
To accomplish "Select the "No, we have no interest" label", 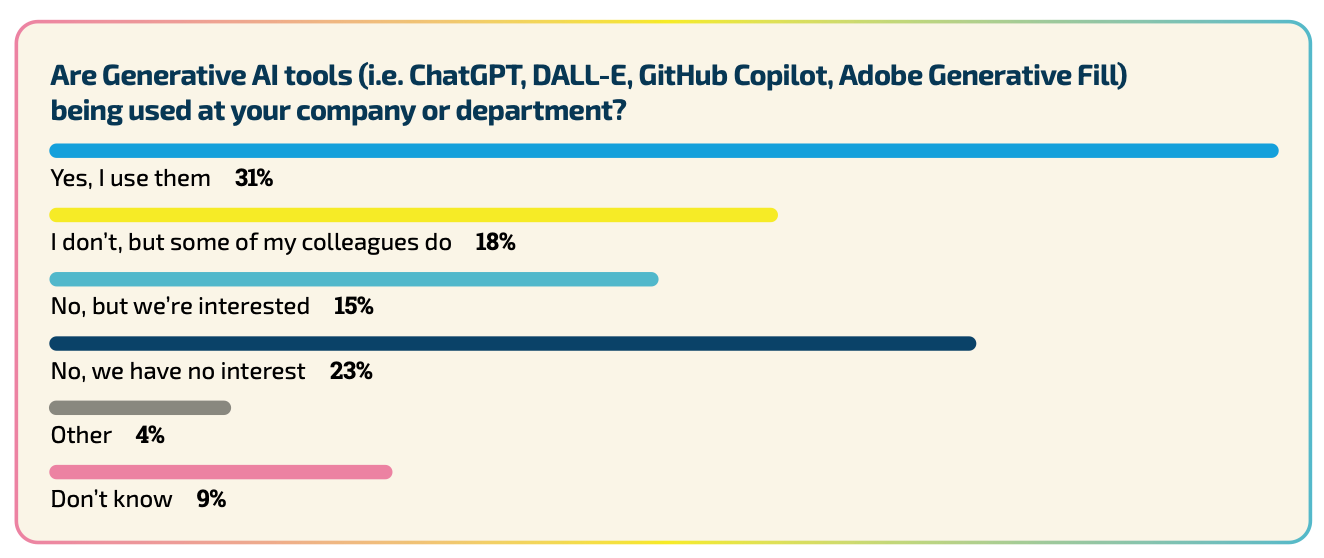I will [x=178, y=372].
